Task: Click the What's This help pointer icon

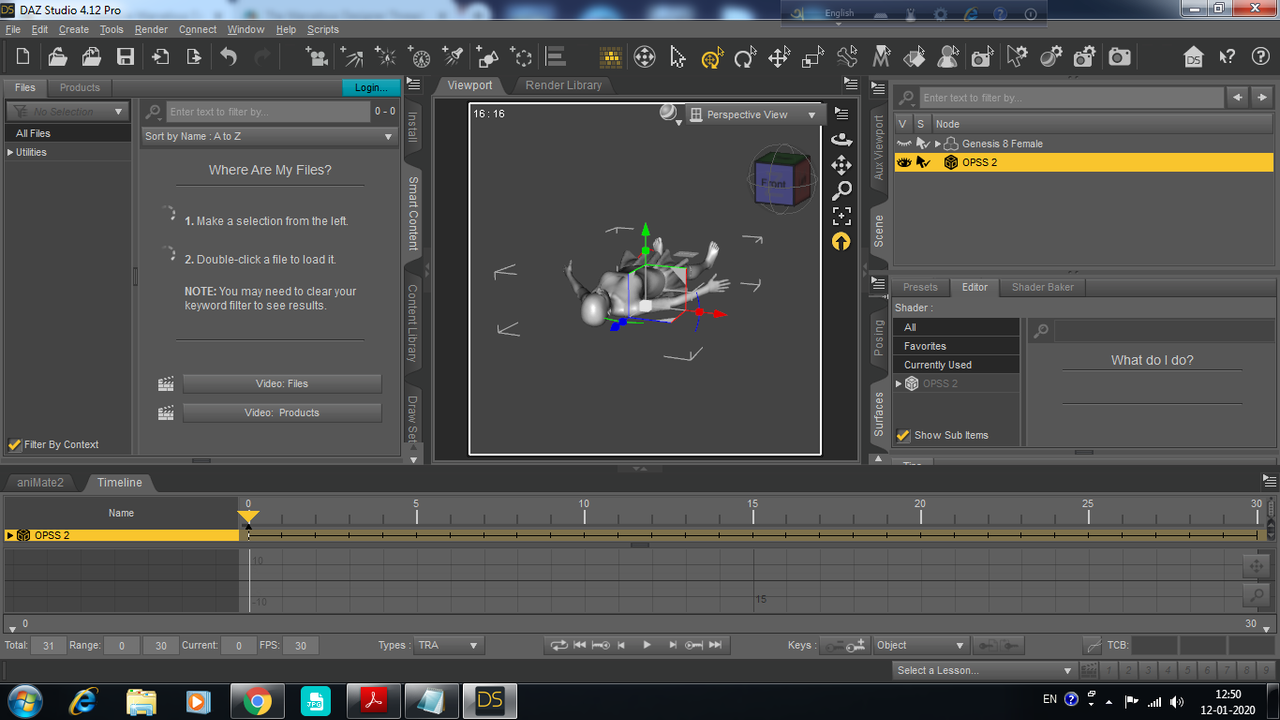Action: (x=1227, y=57)
